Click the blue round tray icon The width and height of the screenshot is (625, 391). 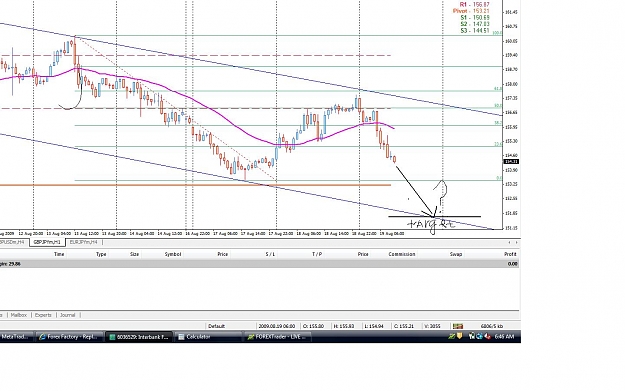point(479,337)
